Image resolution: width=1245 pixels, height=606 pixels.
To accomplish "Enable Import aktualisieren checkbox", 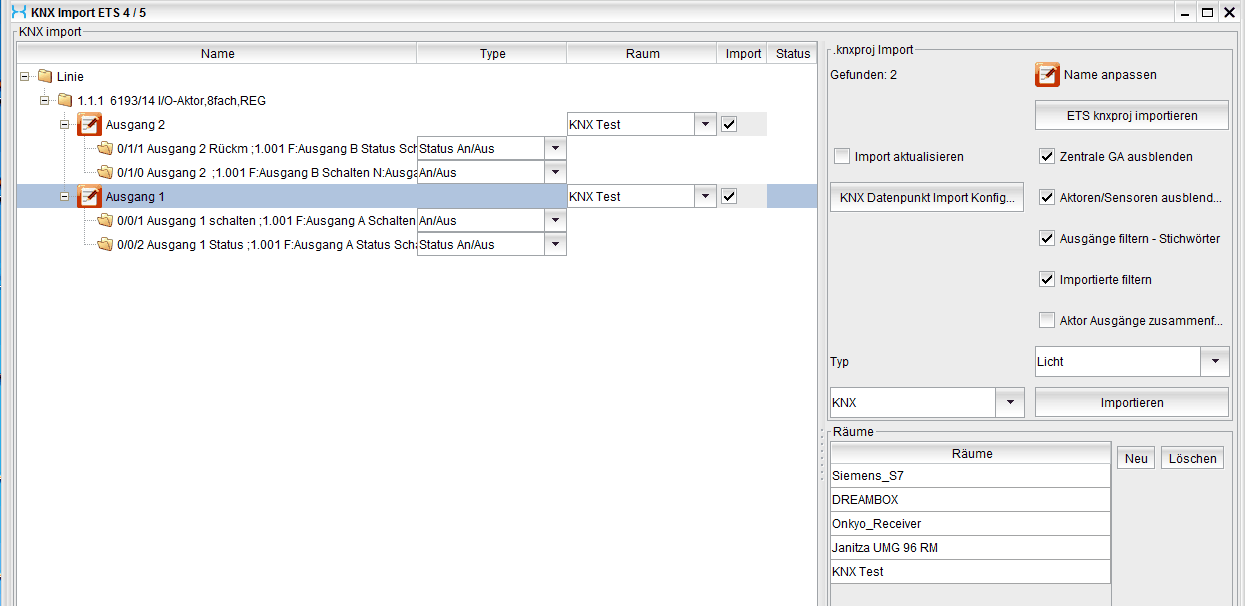I will point(842,156).
